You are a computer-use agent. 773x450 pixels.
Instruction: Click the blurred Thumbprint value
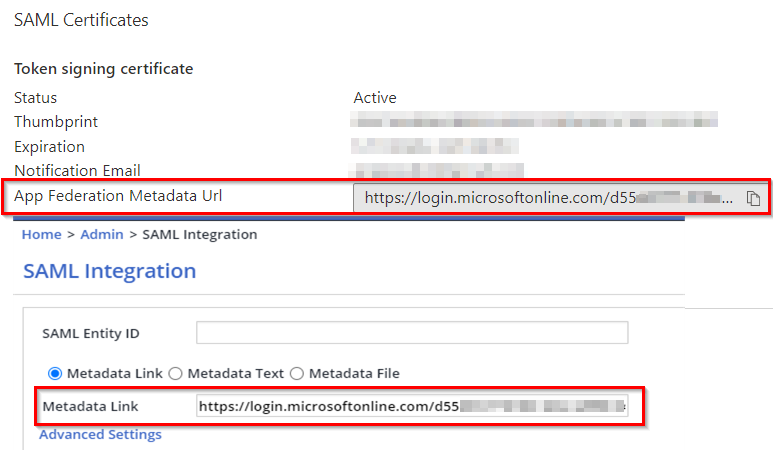(535, 122)
